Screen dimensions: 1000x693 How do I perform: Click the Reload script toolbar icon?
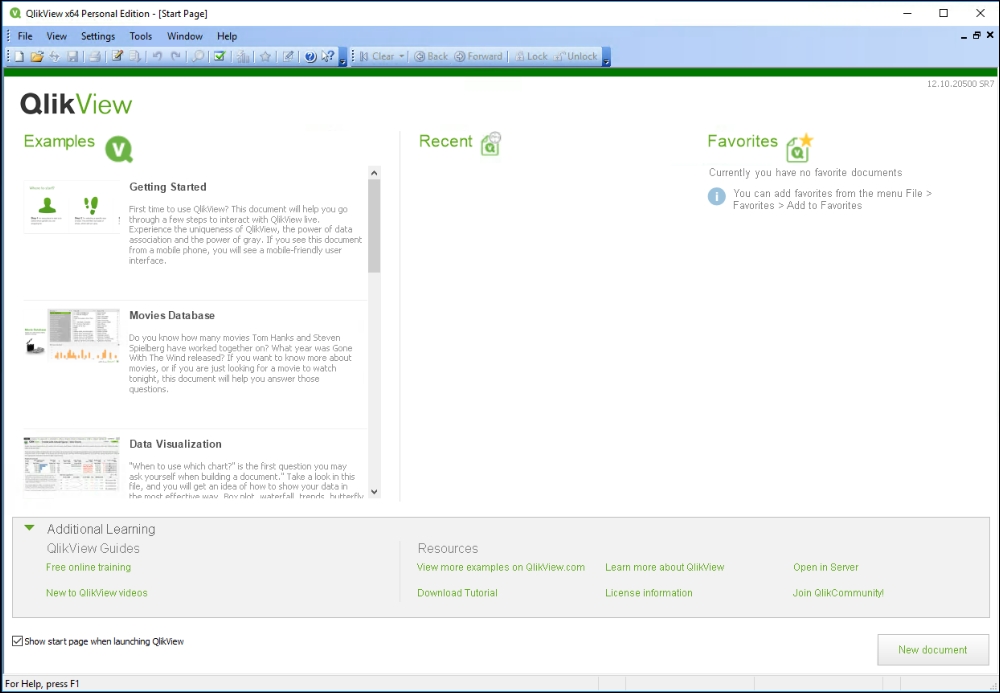(x=135, y=57)
